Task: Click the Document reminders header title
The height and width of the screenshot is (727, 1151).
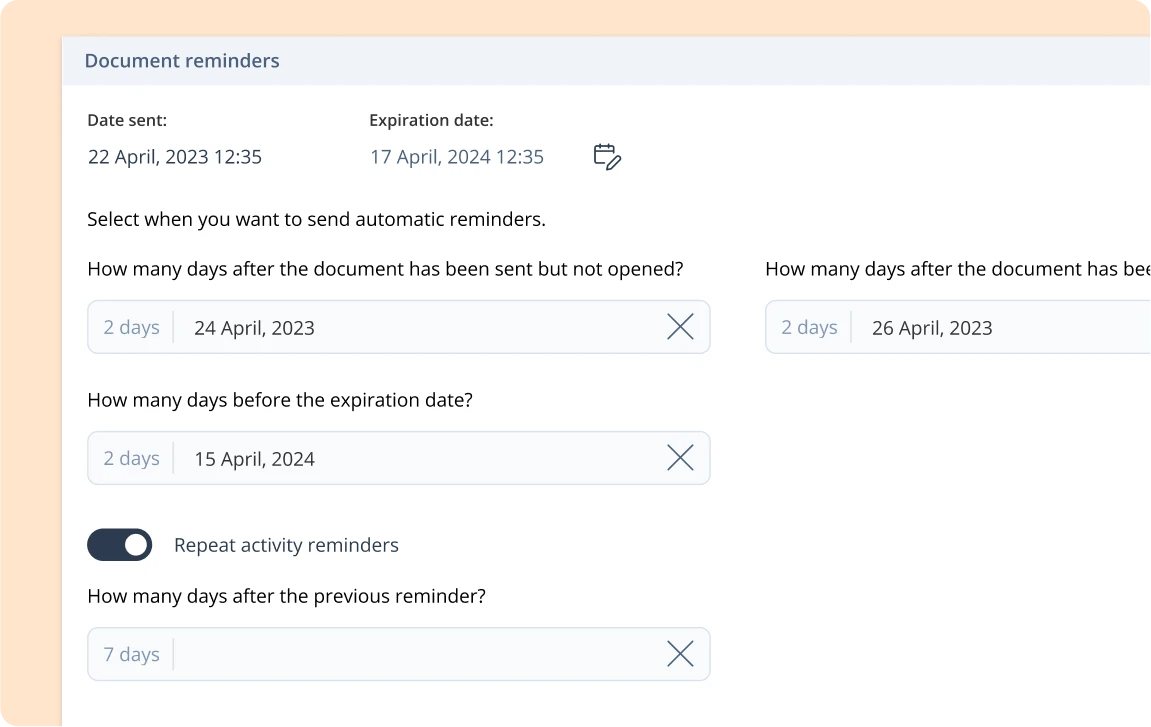Action: (x=182, y=60)
